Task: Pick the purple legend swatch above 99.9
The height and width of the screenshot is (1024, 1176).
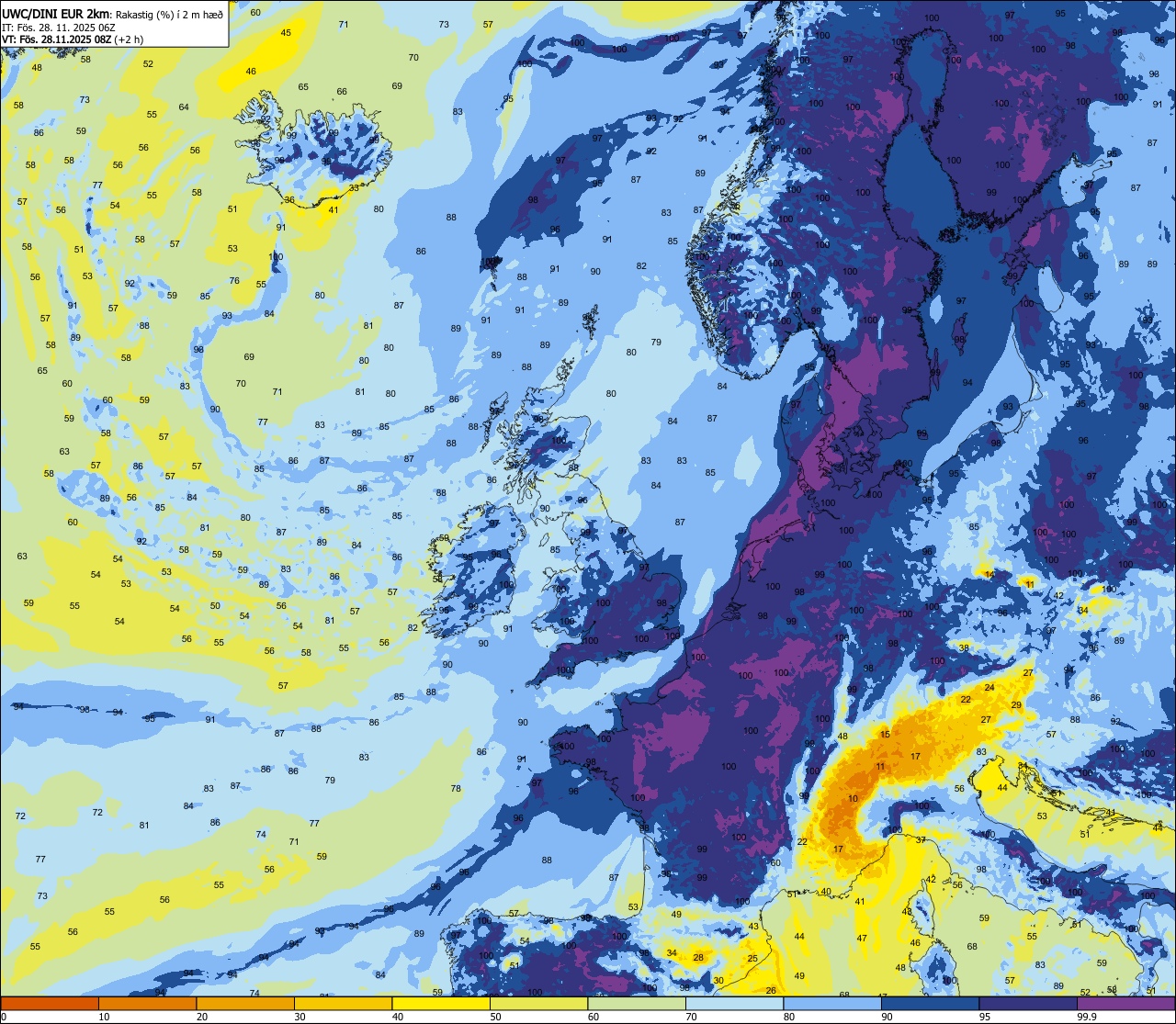Action: pyautogui.click(x=1125, y=1003)
